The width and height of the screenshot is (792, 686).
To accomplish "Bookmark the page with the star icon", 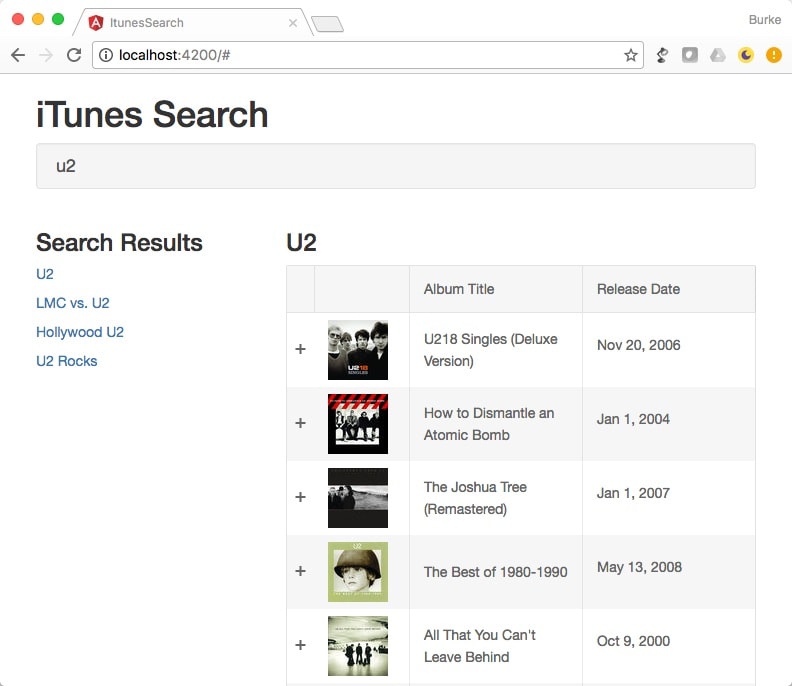I will [x=630, y=55].
